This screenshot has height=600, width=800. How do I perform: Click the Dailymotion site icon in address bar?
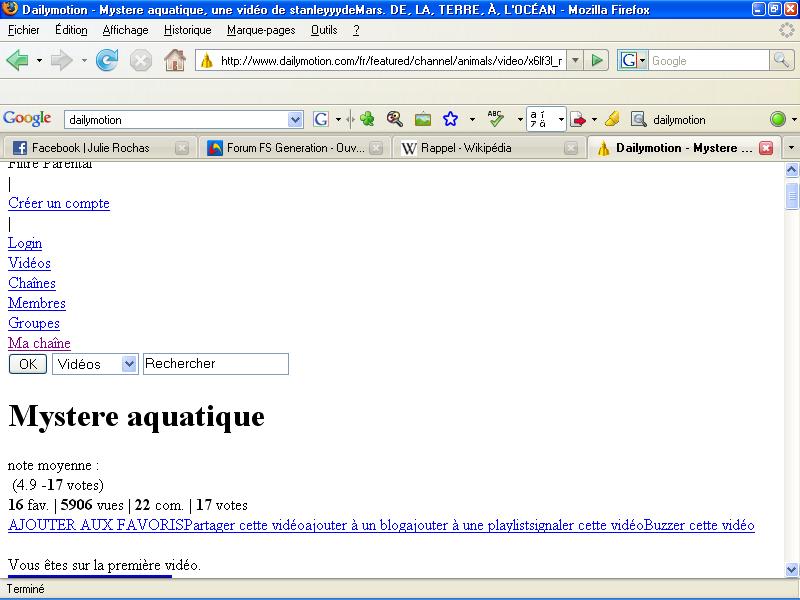[207, 61]
